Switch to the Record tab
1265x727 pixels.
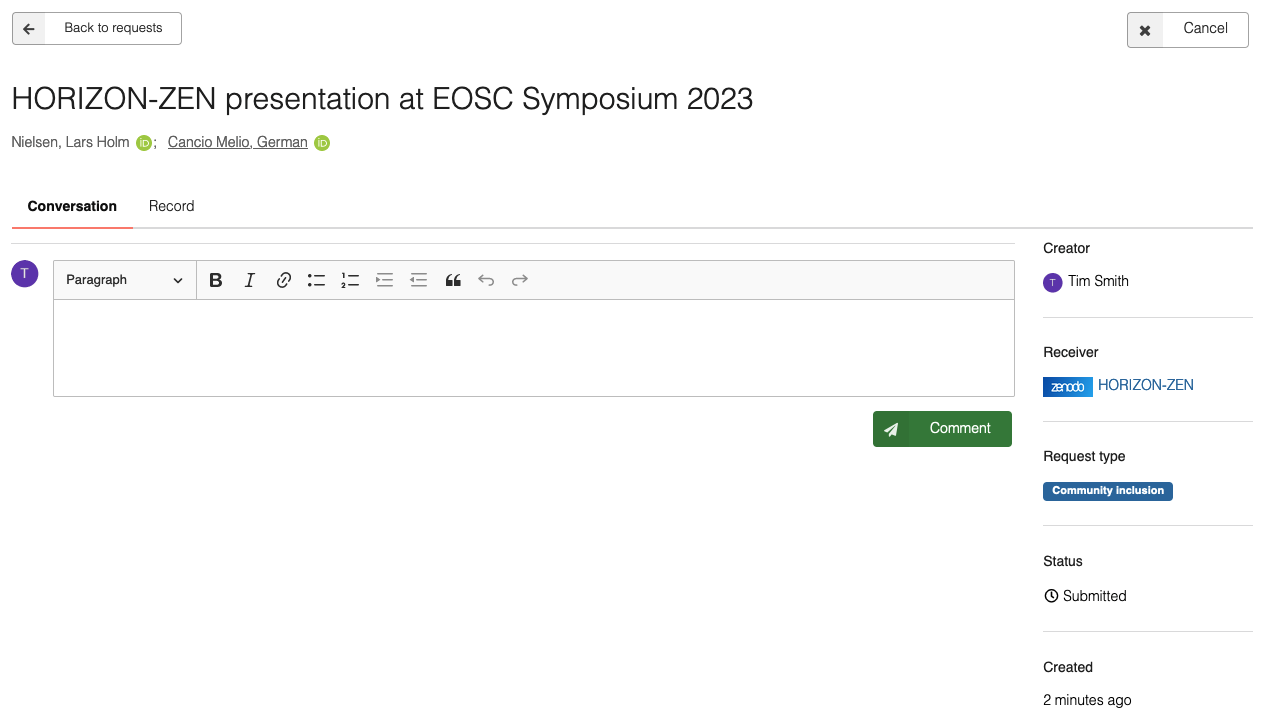click(x=171, y=206)
